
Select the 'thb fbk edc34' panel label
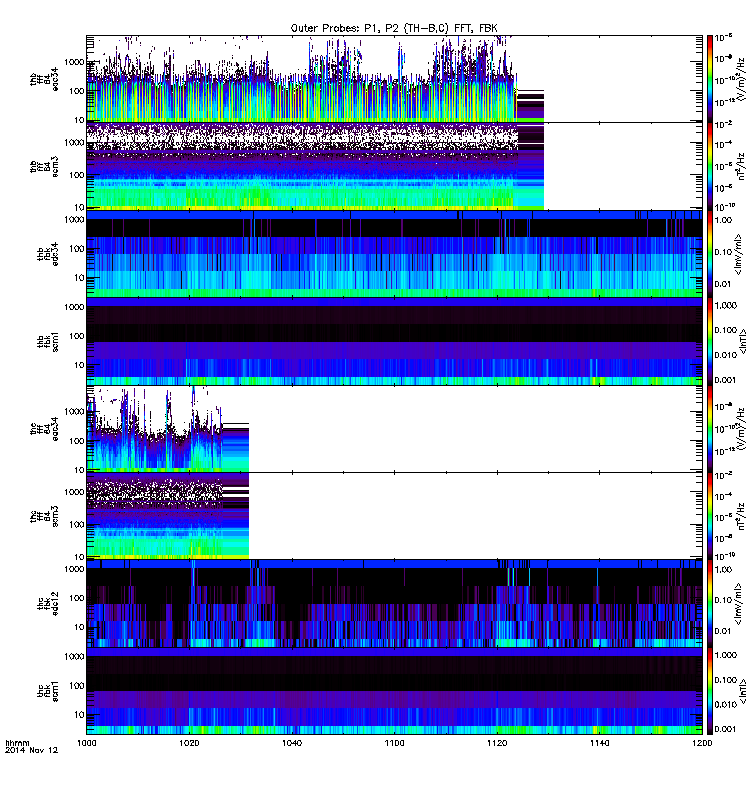tap(48, 254)
